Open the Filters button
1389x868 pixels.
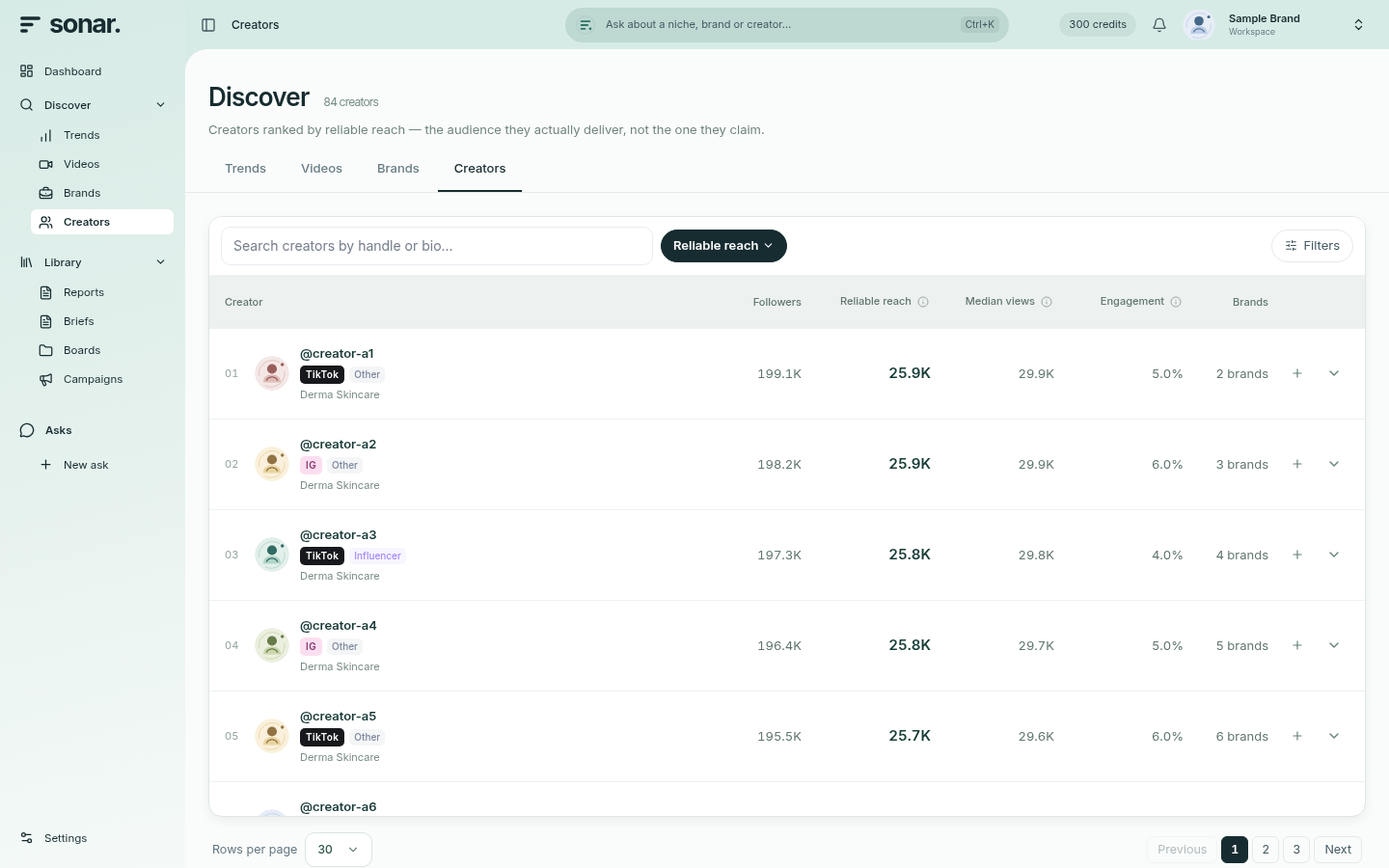[1312, 246]
